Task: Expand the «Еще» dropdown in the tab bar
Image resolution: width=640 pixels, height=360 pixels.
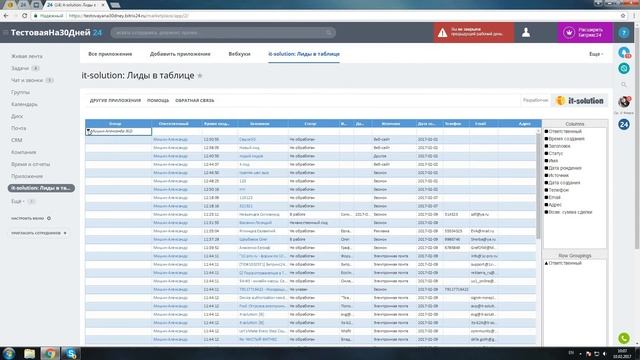Action: (x=596, y=54)
